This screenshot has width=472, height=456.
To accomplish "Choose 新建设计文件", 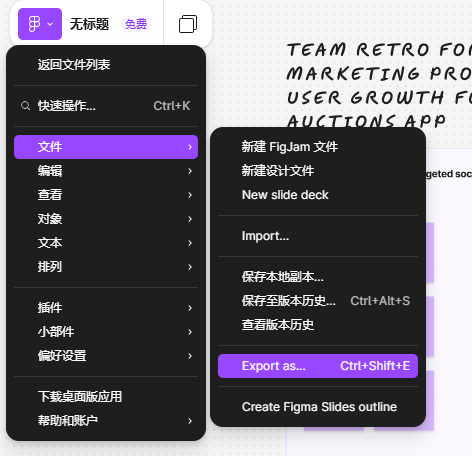I will click(318, 171).
